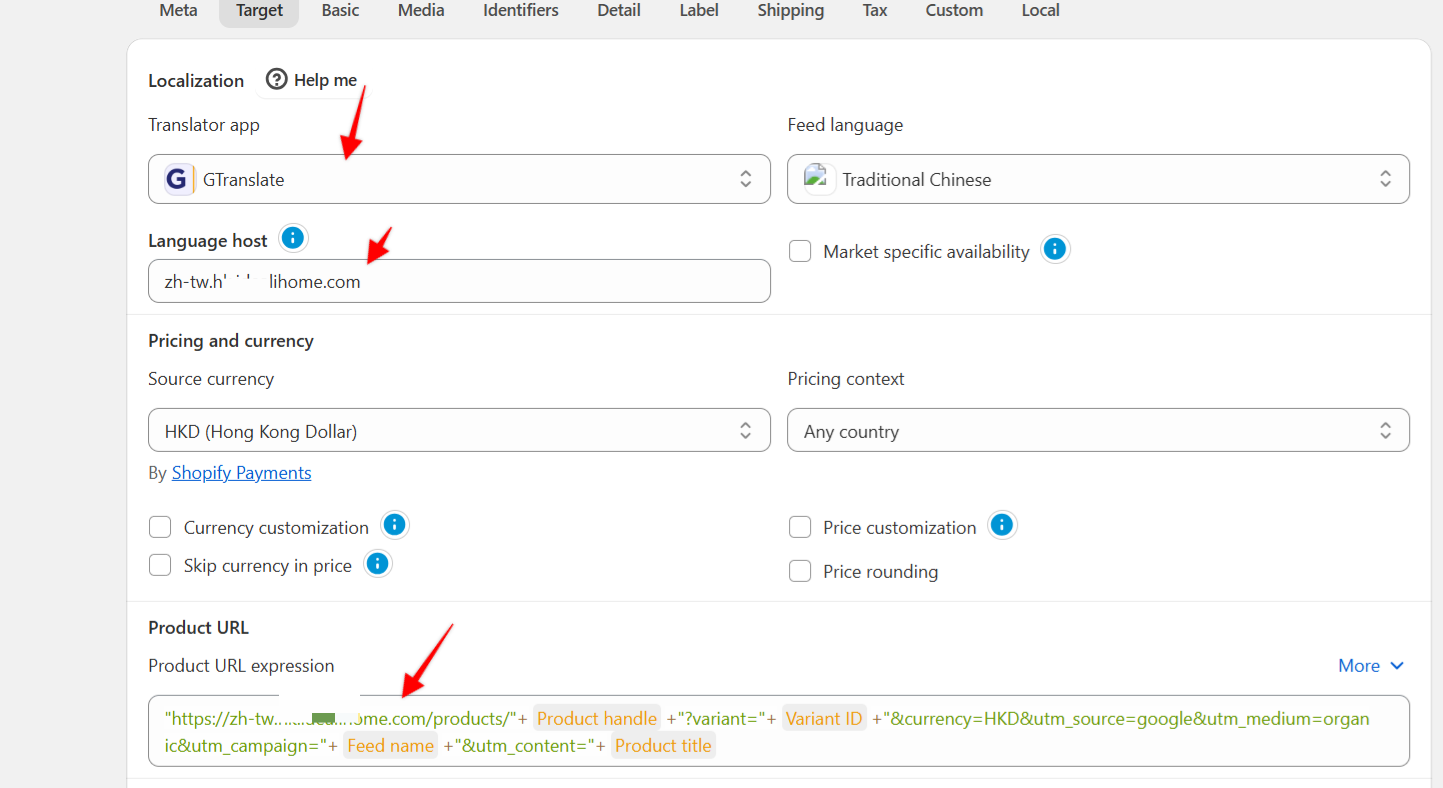
Task: Toggle Skip currency in price checkbox
Action: pos(160,565)
